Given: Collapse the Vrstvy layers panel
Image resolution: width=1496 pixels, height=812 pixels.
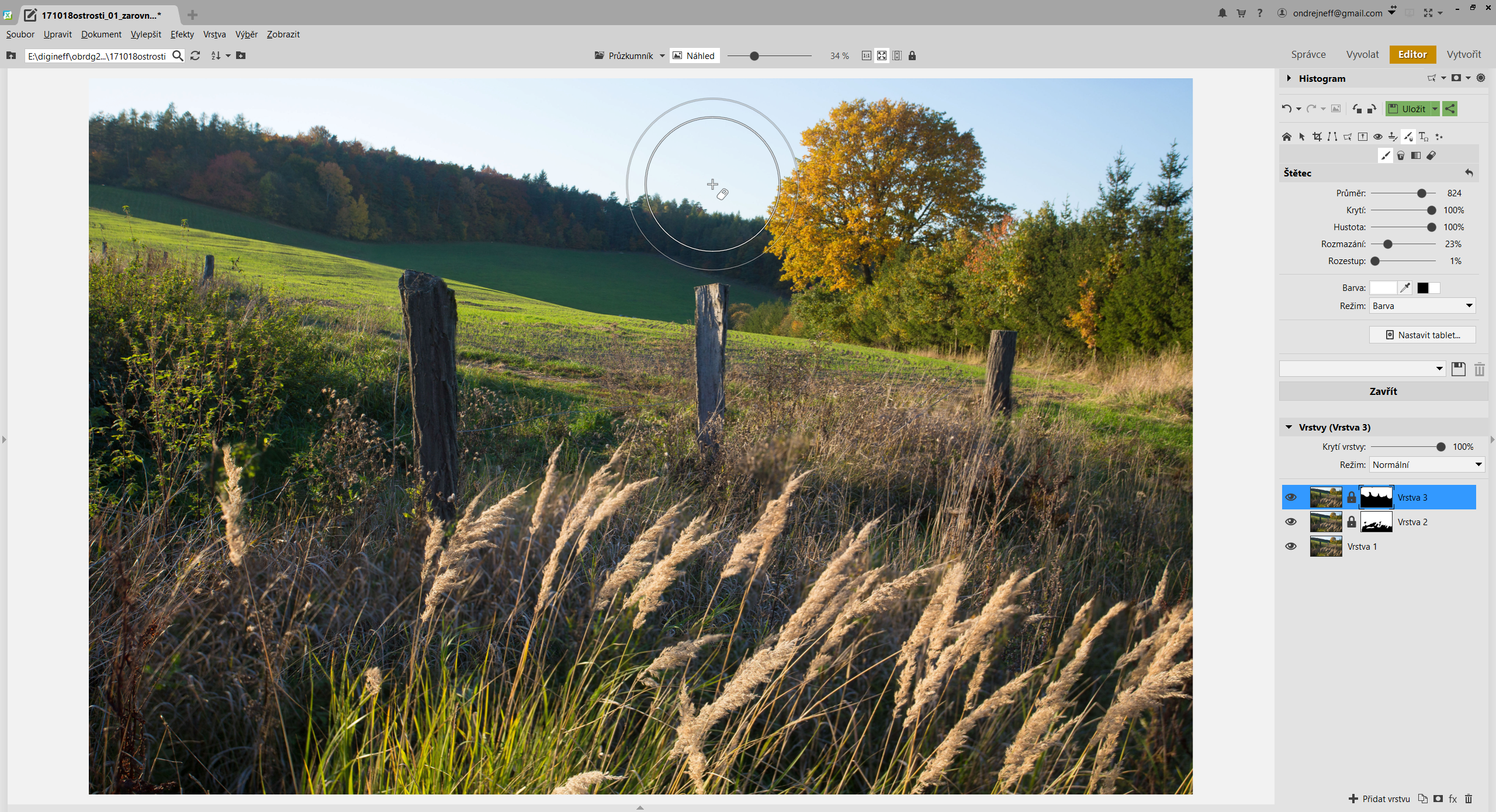Looking at the screenshot, I should [1289, 427].
